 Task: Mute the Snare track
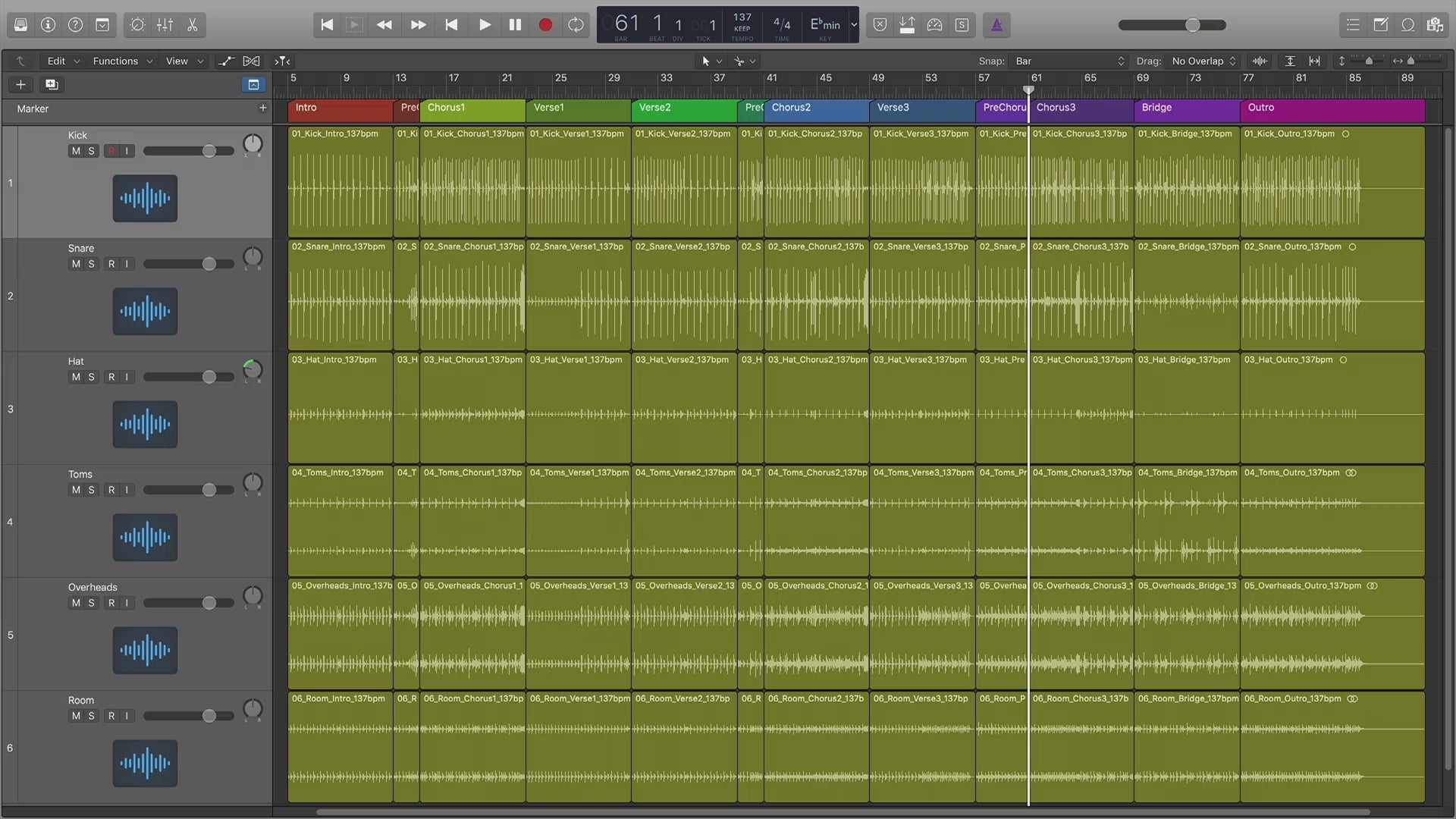75,264
